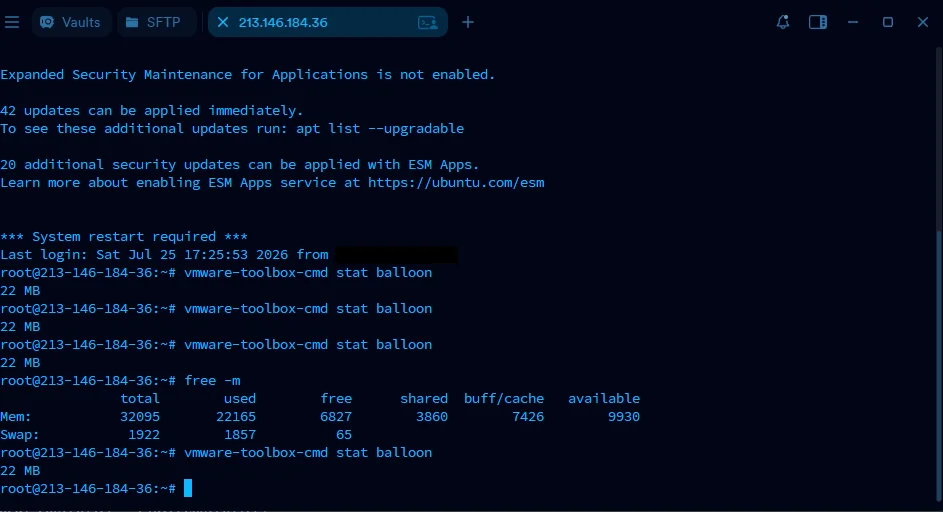This screenshot has width=943, height=512.
Task: Open the Vaults tab
Action: (x=71, y=22)
